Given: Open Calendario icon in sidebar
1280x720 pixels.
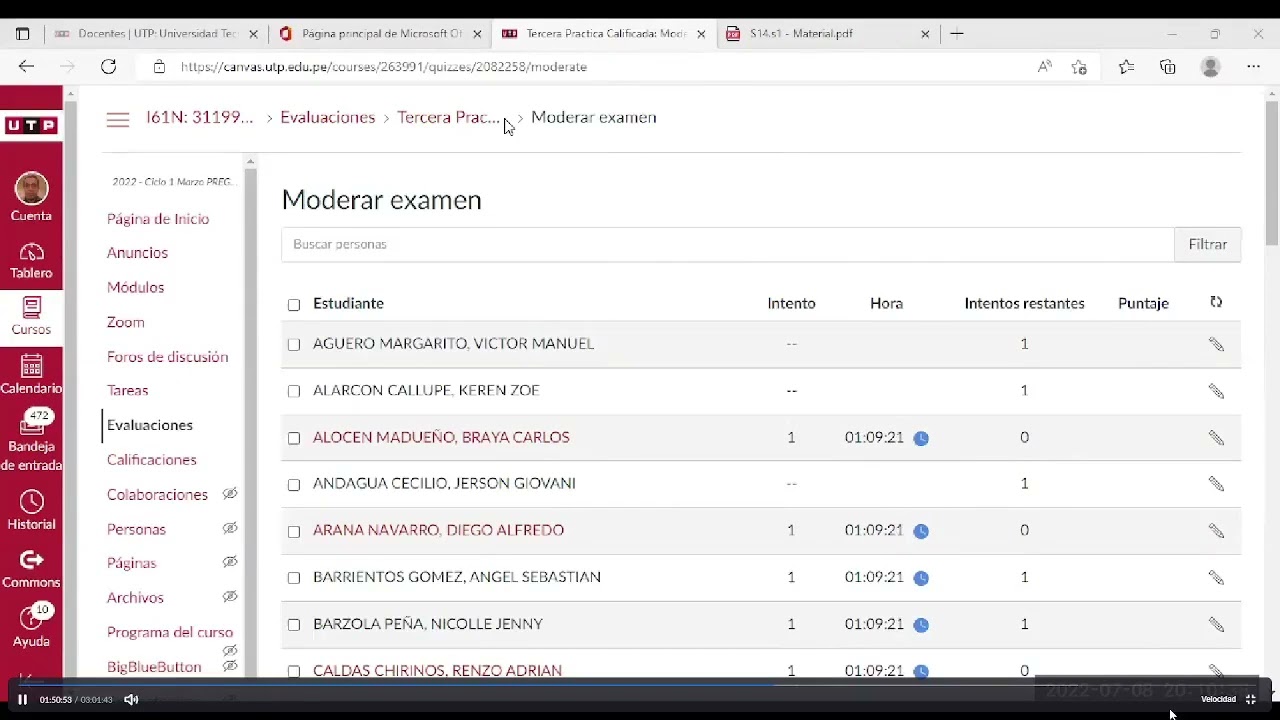Looking at the screenshot, I should click(x=31, y=375).
